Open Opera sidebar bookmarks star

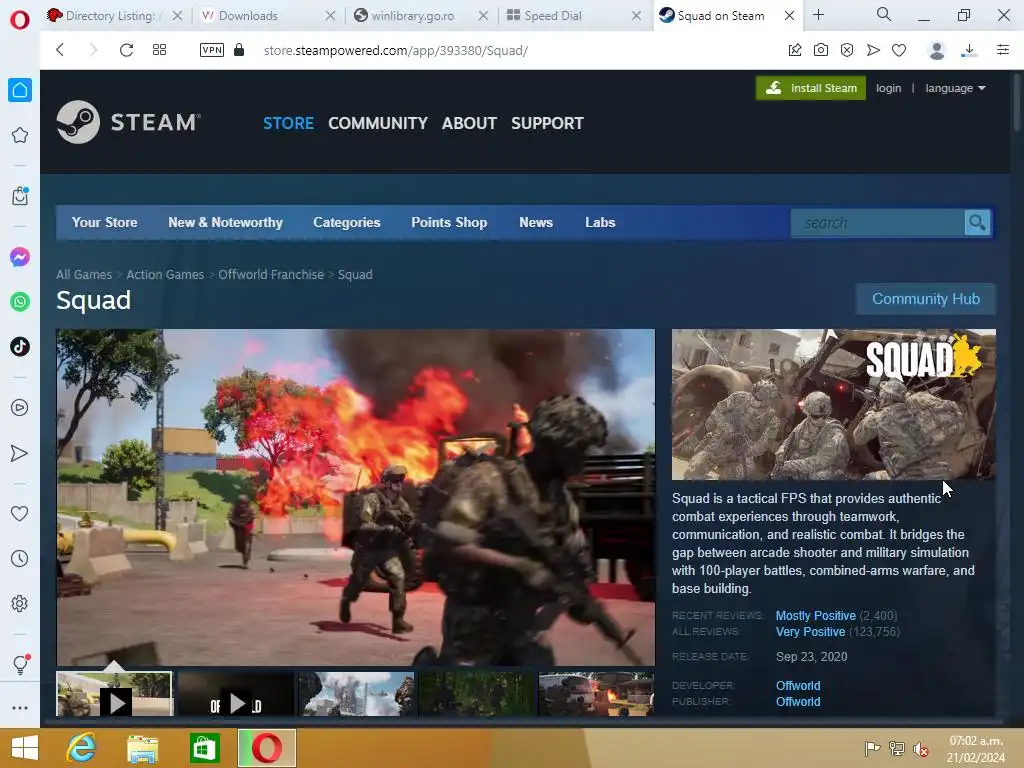(20, 135)
